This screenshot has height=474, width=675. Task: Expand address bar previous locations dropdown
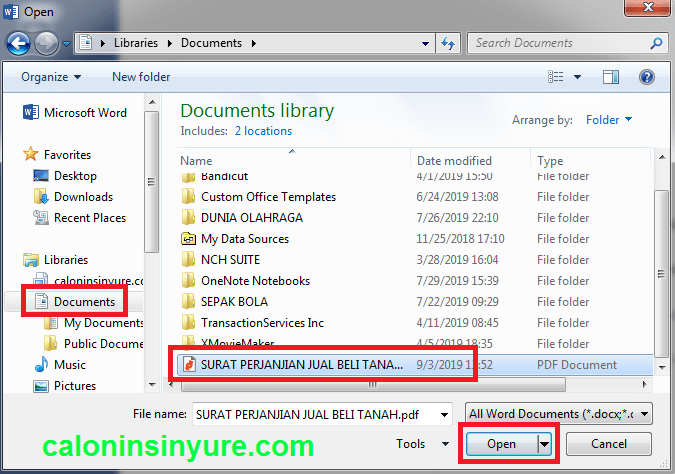pos(425,43)
